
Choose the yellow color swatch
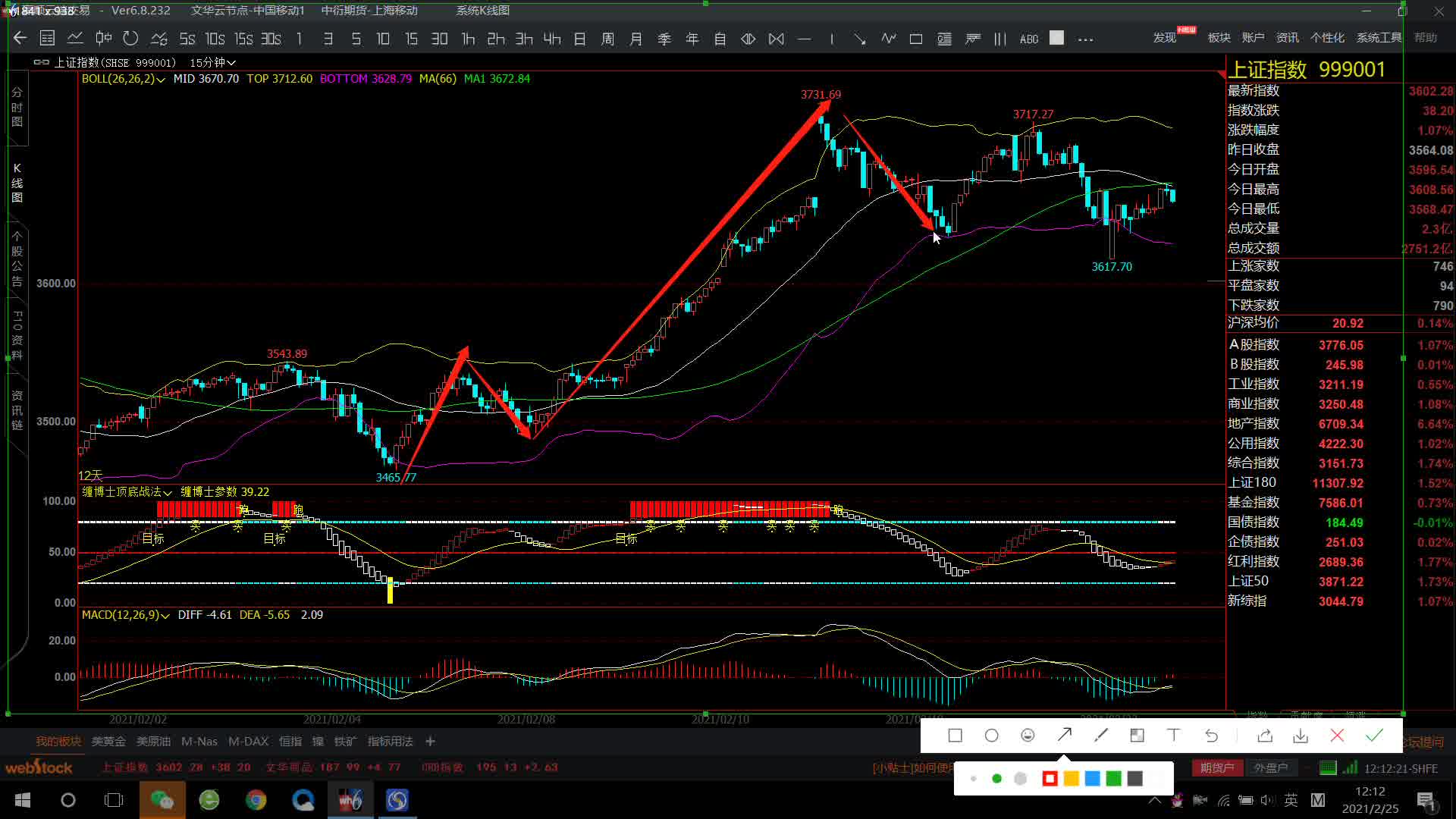tap(1071, 779)
